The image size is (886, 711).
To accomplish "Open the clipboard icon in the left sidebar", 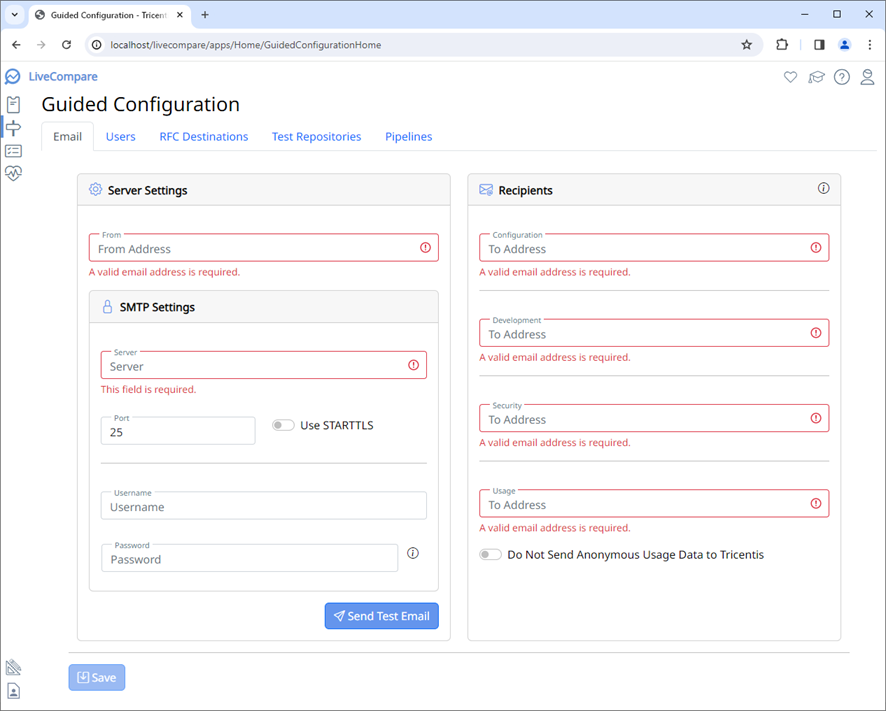I will point(14,104).
